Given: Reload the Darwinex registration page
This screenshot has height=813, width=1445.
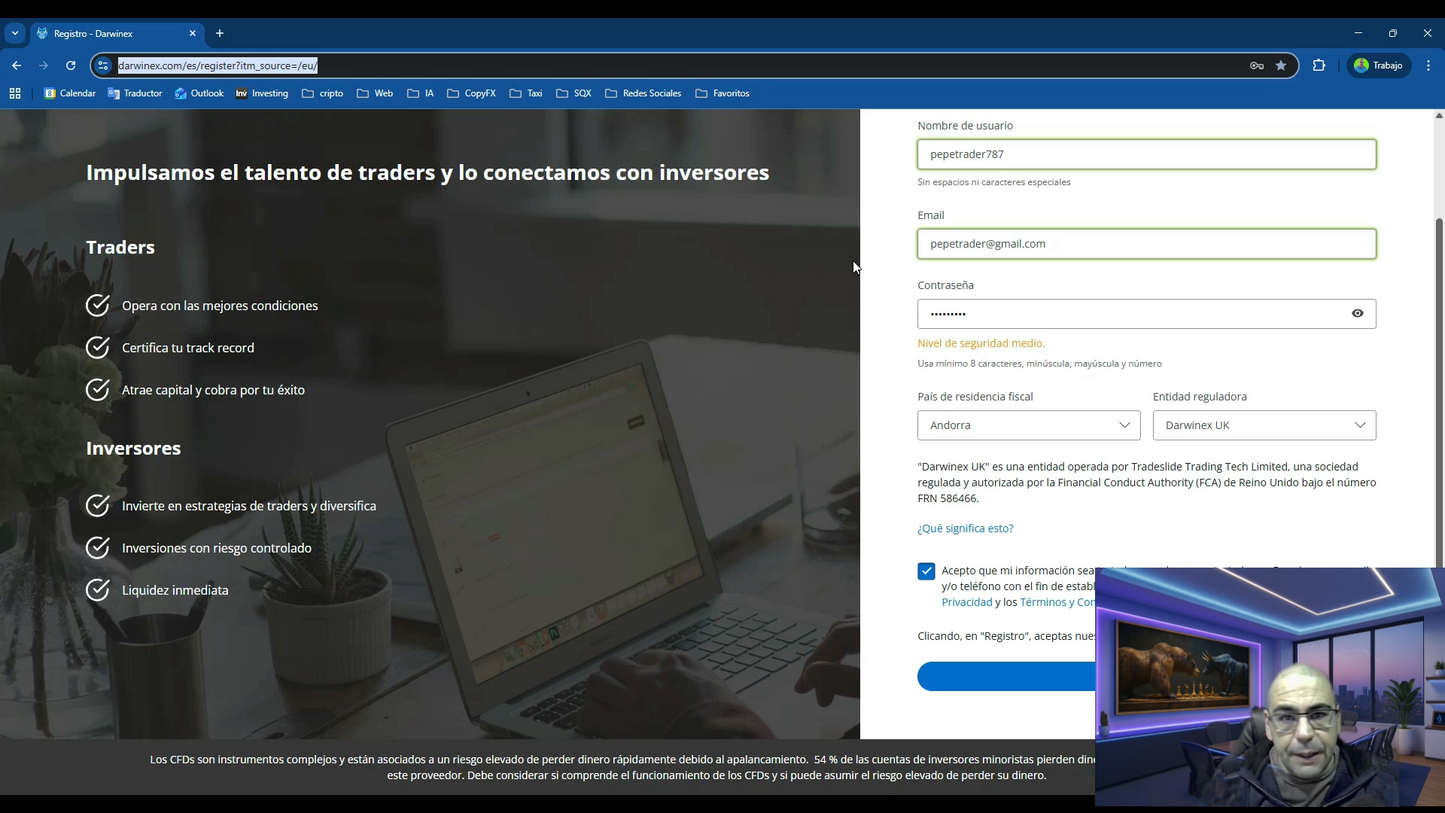Looking at the screenshot, I should click(71, 65).
